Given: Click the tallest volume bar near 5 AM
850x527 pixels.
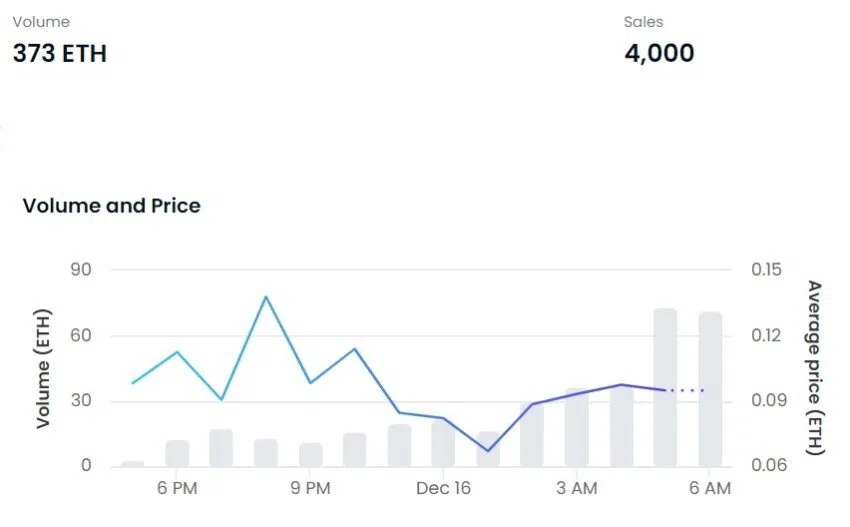Looking at the screenshot, I should pos(665,388).
